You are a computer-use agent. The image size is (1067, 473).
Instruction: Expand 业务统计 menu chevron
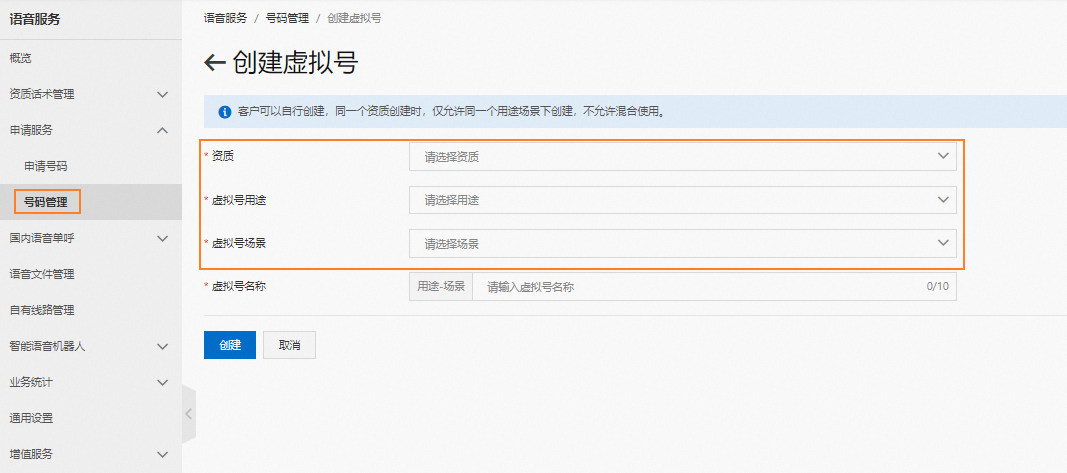pos(162,382)
